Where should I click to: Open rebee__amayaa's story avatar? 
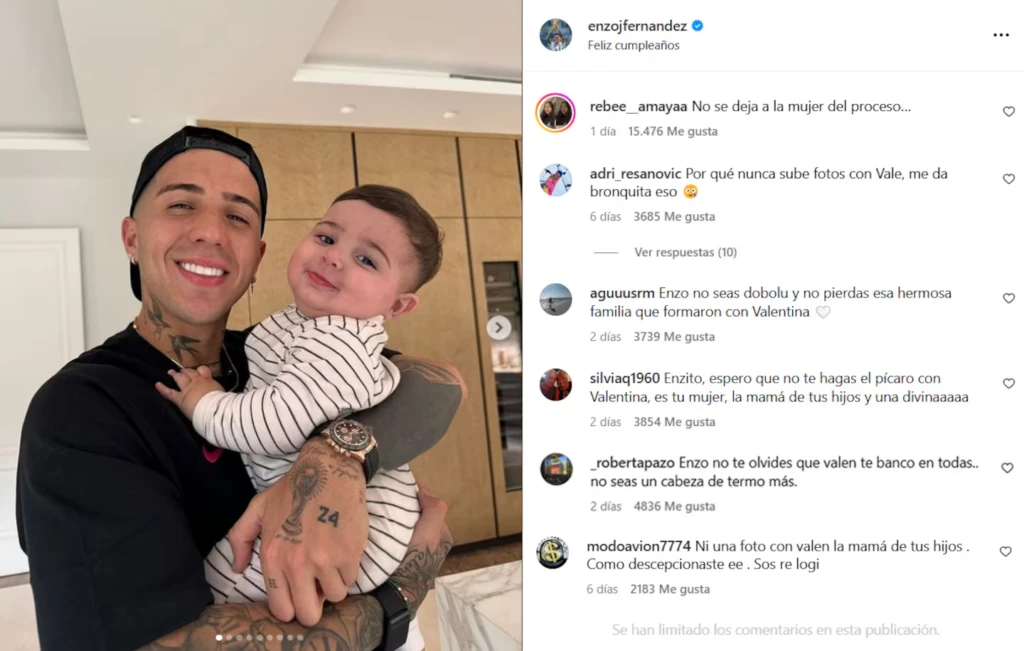[555, 112]
